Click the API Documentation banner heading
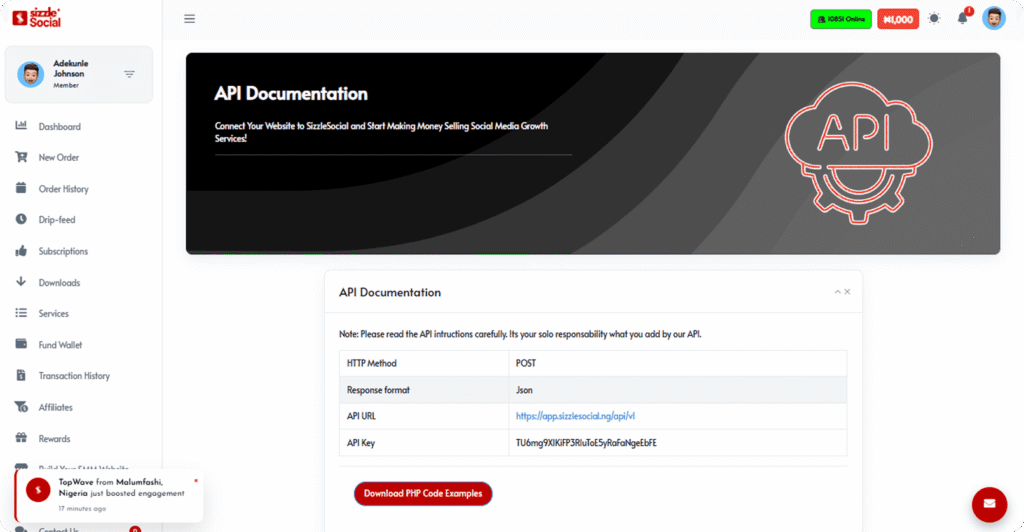 coord(291,93)
